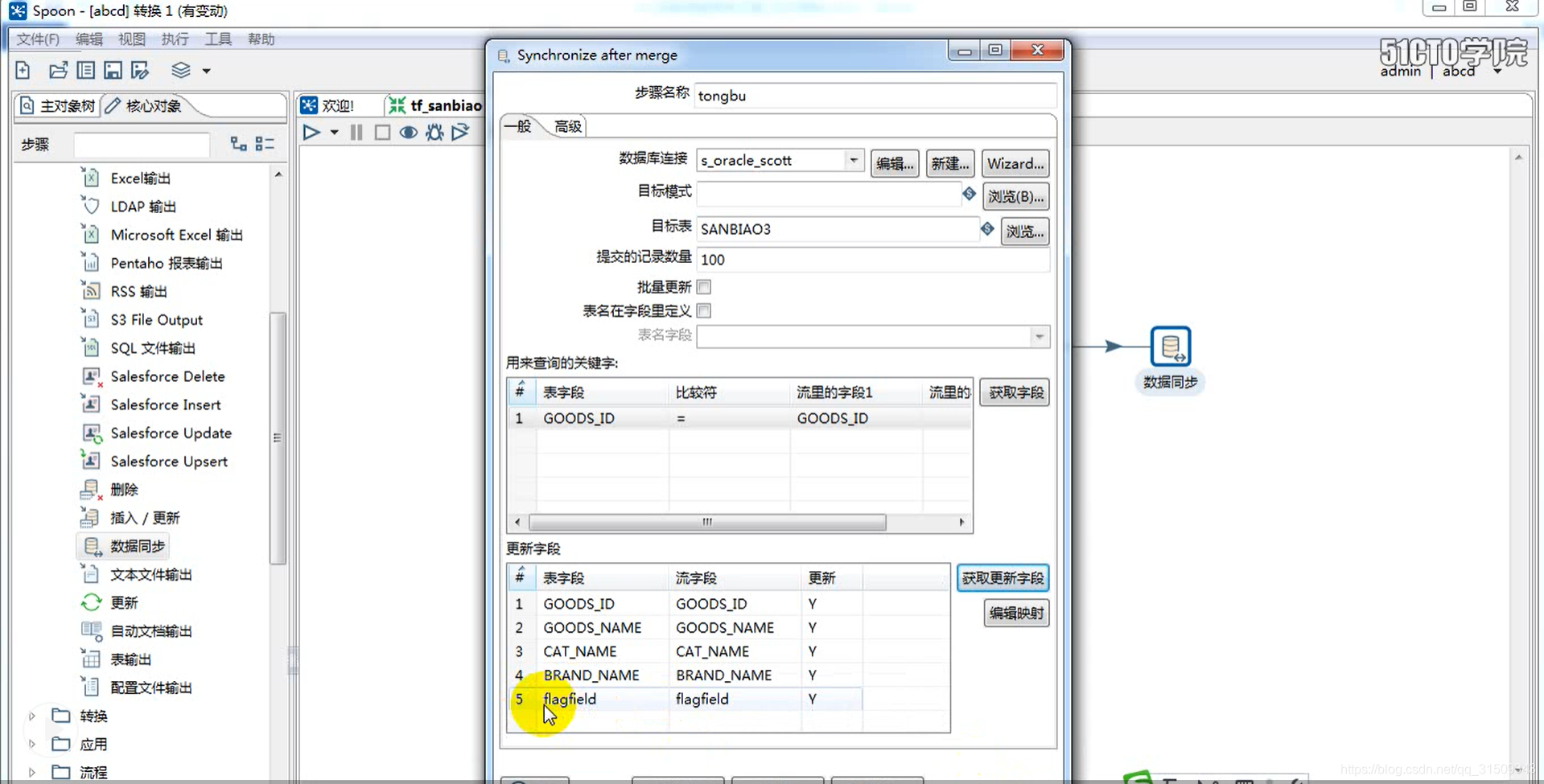The height and width of the screenshot is (784, 1544).
Task: Click the perspectives layers icon
Action: [181, 71]
